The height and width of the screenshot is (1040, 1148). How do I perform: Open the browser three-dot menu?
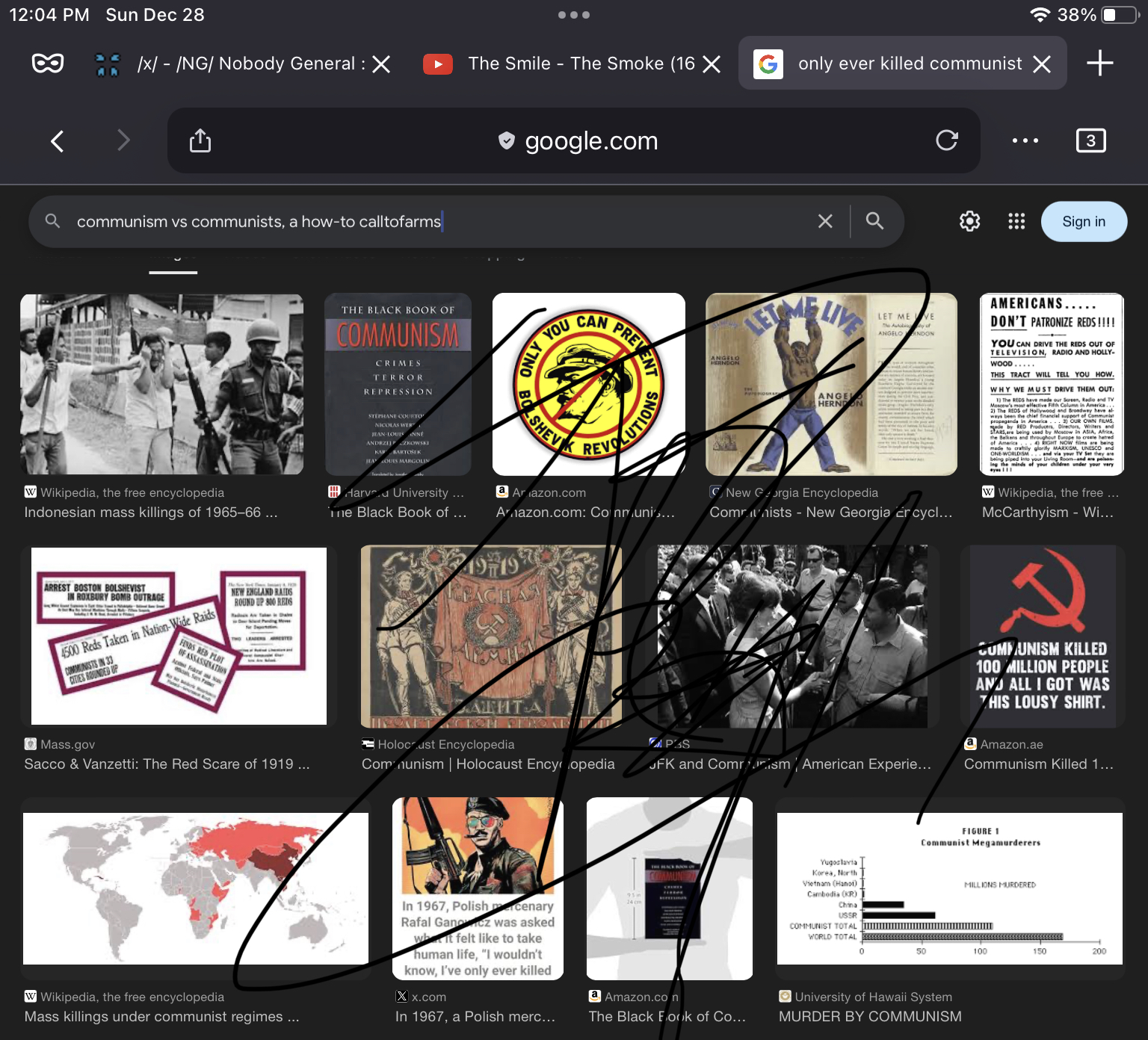(x=1025, y=140)
